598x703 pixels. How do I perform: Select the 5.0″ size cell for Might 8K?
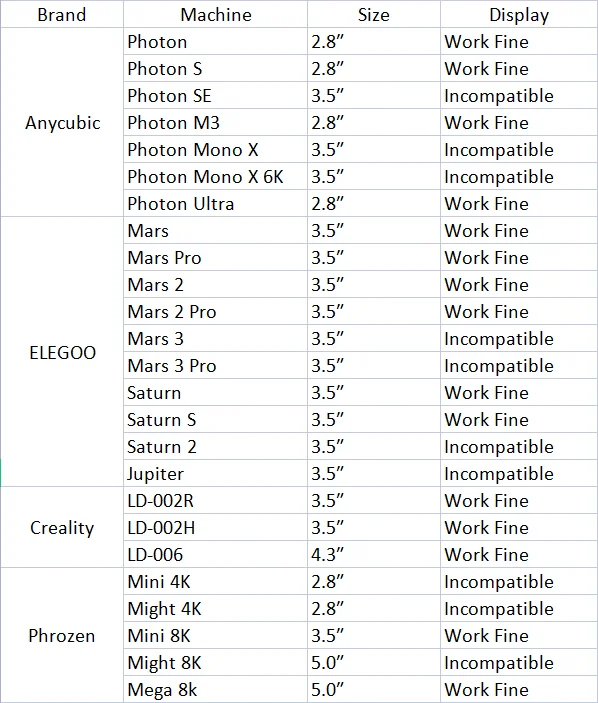click(x=374, y=663)
